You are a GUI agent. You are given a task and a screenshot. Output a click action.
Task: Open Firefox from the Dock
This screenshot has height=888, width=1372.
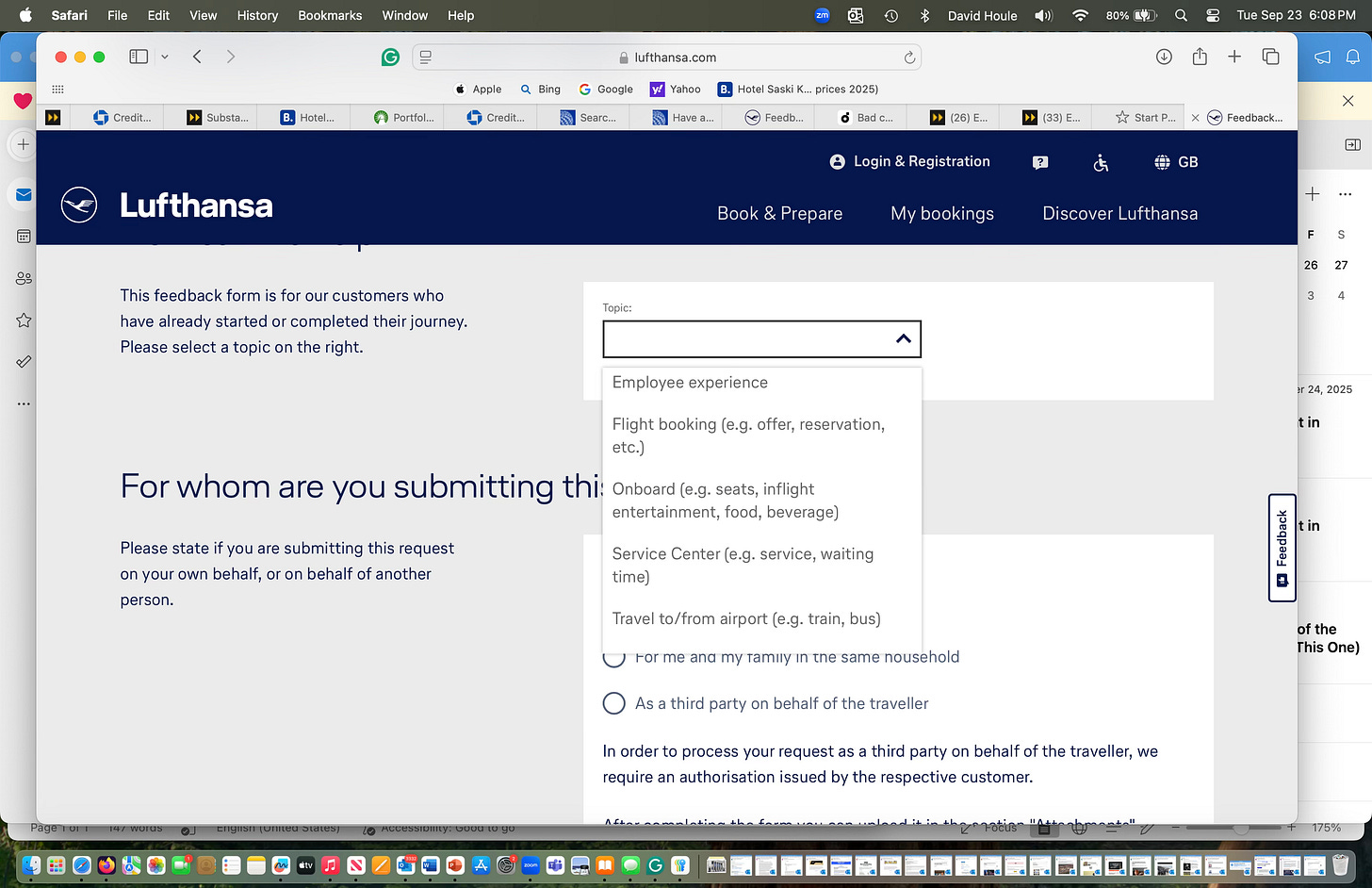[106, 864]
